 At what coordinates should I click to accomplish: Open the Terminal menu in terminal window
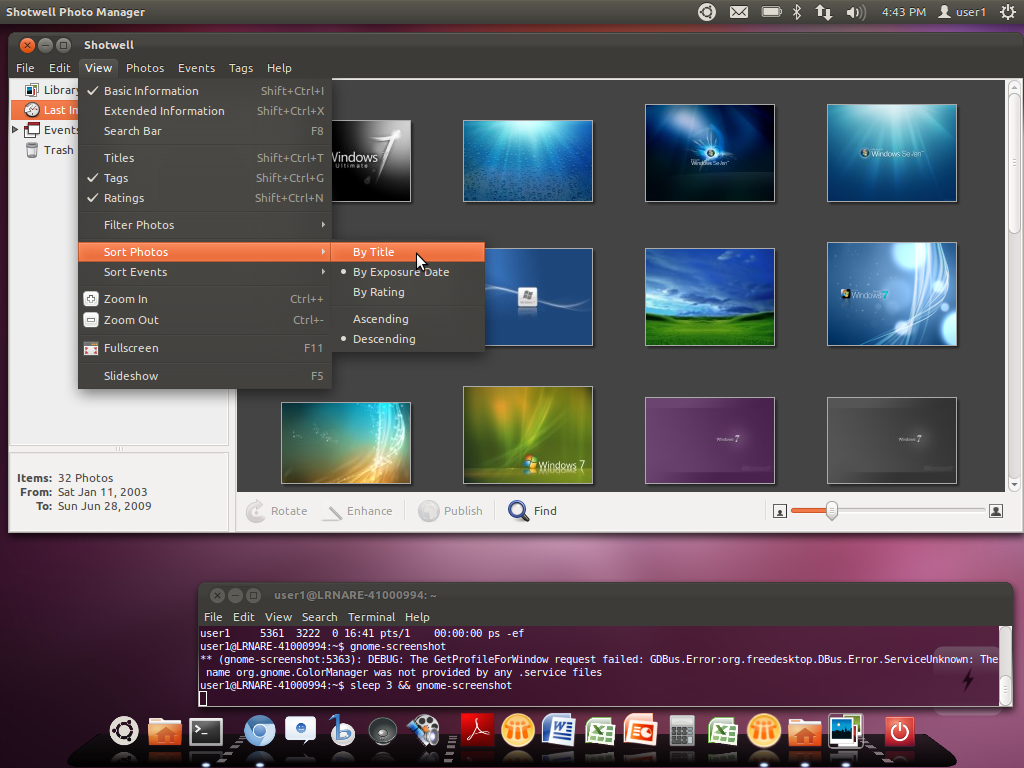pos(371,617)
